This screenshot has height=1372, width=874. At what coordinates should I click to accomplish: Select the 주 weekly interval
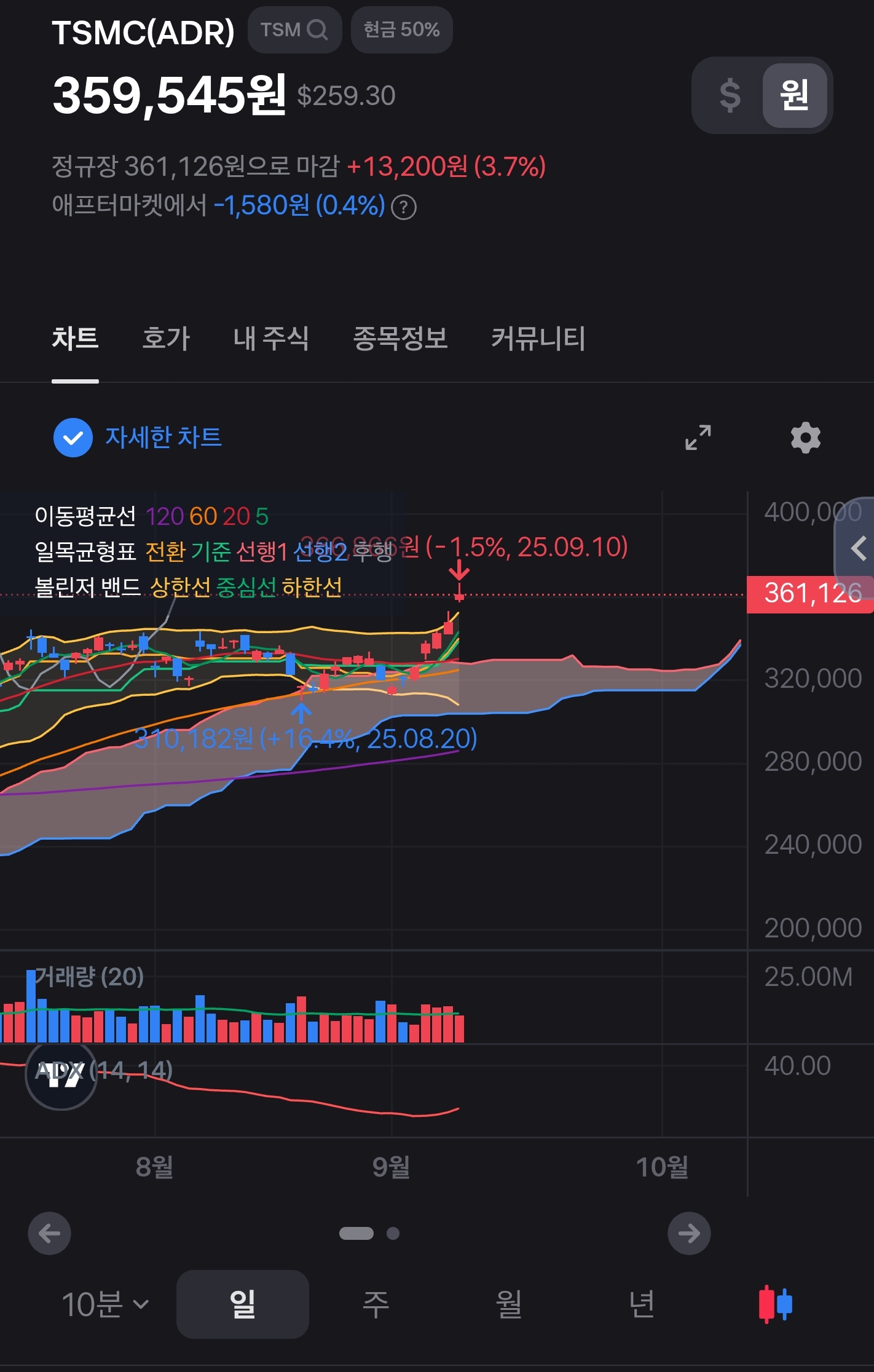tap(376, 1304)
